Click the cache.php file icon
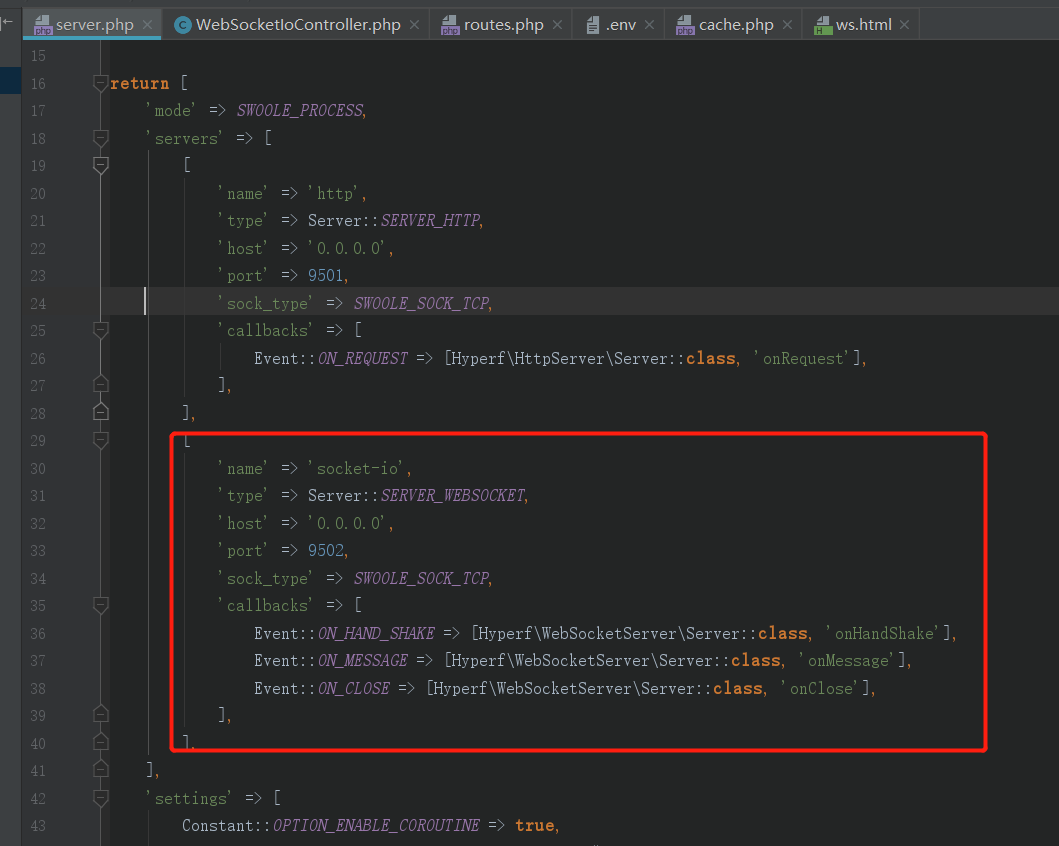This screenshot has width=1059, height=846. tap(685, 25)
